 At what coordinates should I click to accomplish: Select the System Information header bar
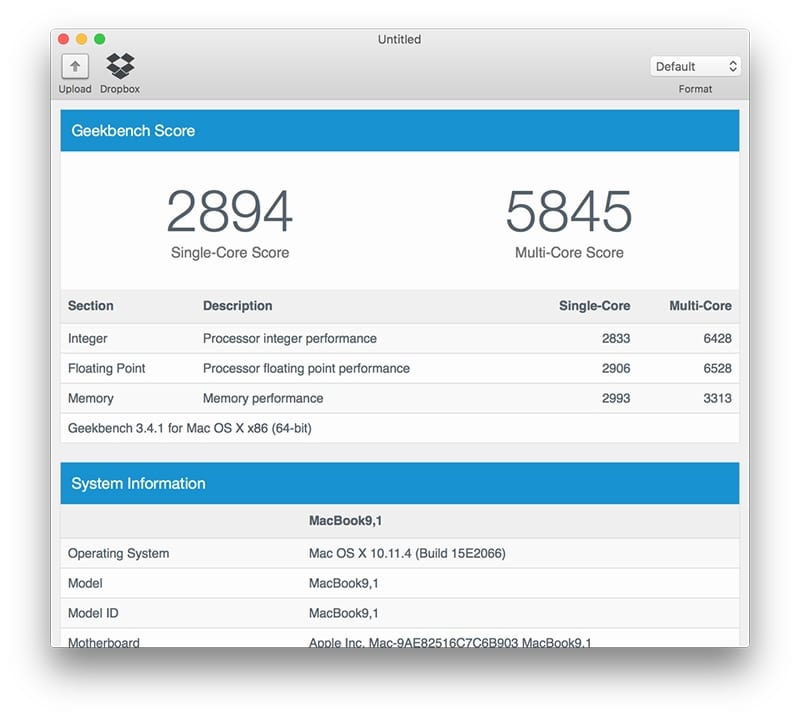pos(400,483)
